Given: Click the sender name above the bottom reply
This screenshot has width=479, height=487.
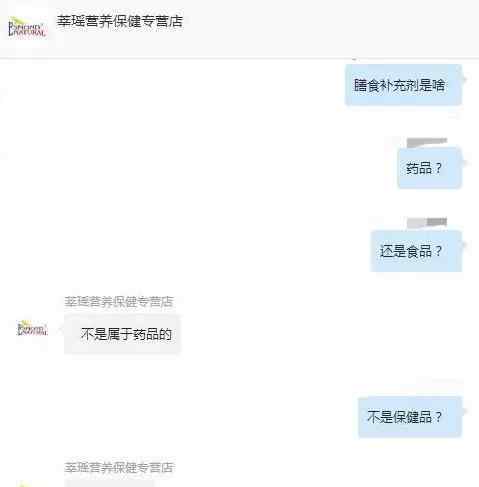Looking at the screenshot, I should (119, 467).
